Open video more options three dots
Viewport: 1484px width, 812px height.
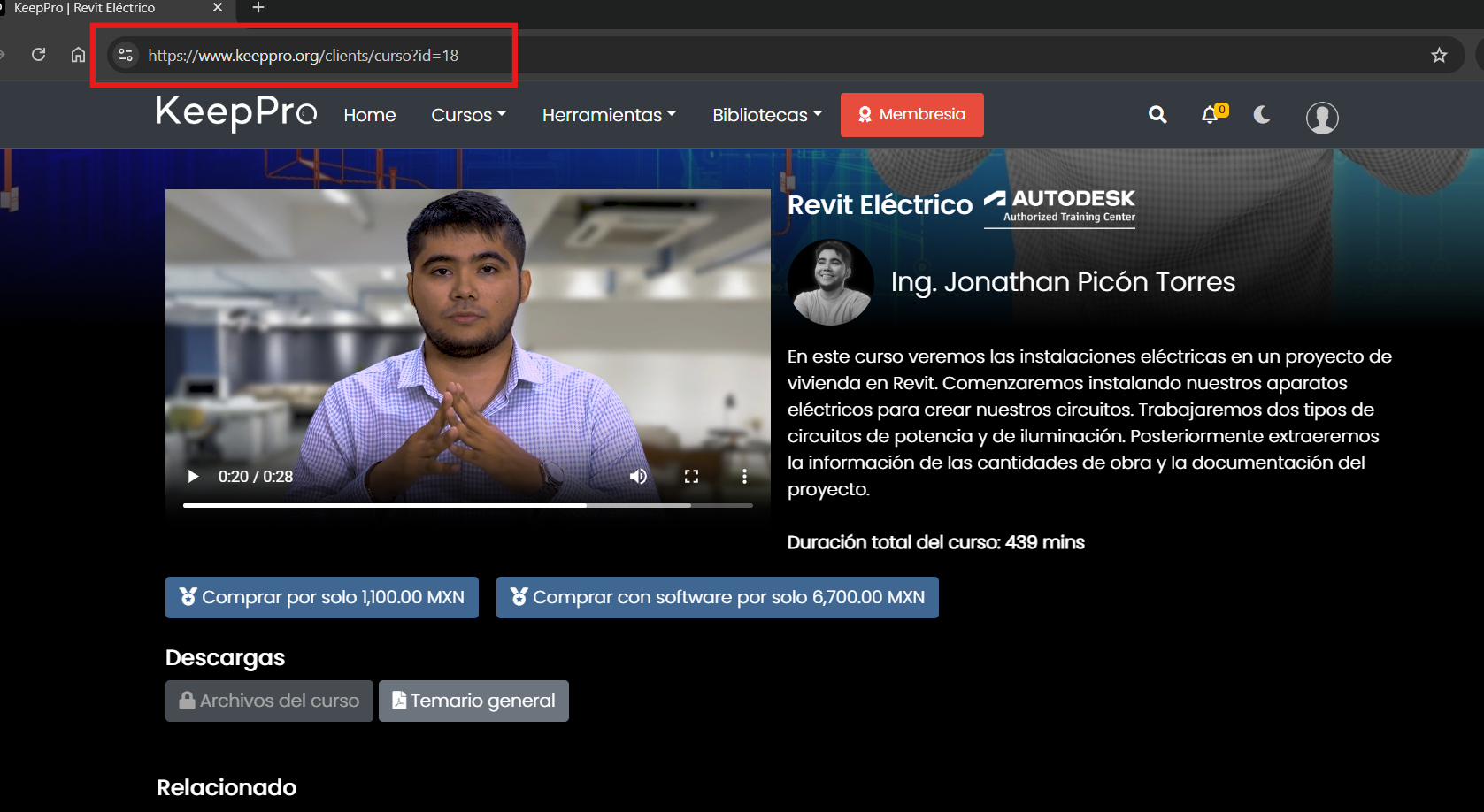tap(744, 477)
